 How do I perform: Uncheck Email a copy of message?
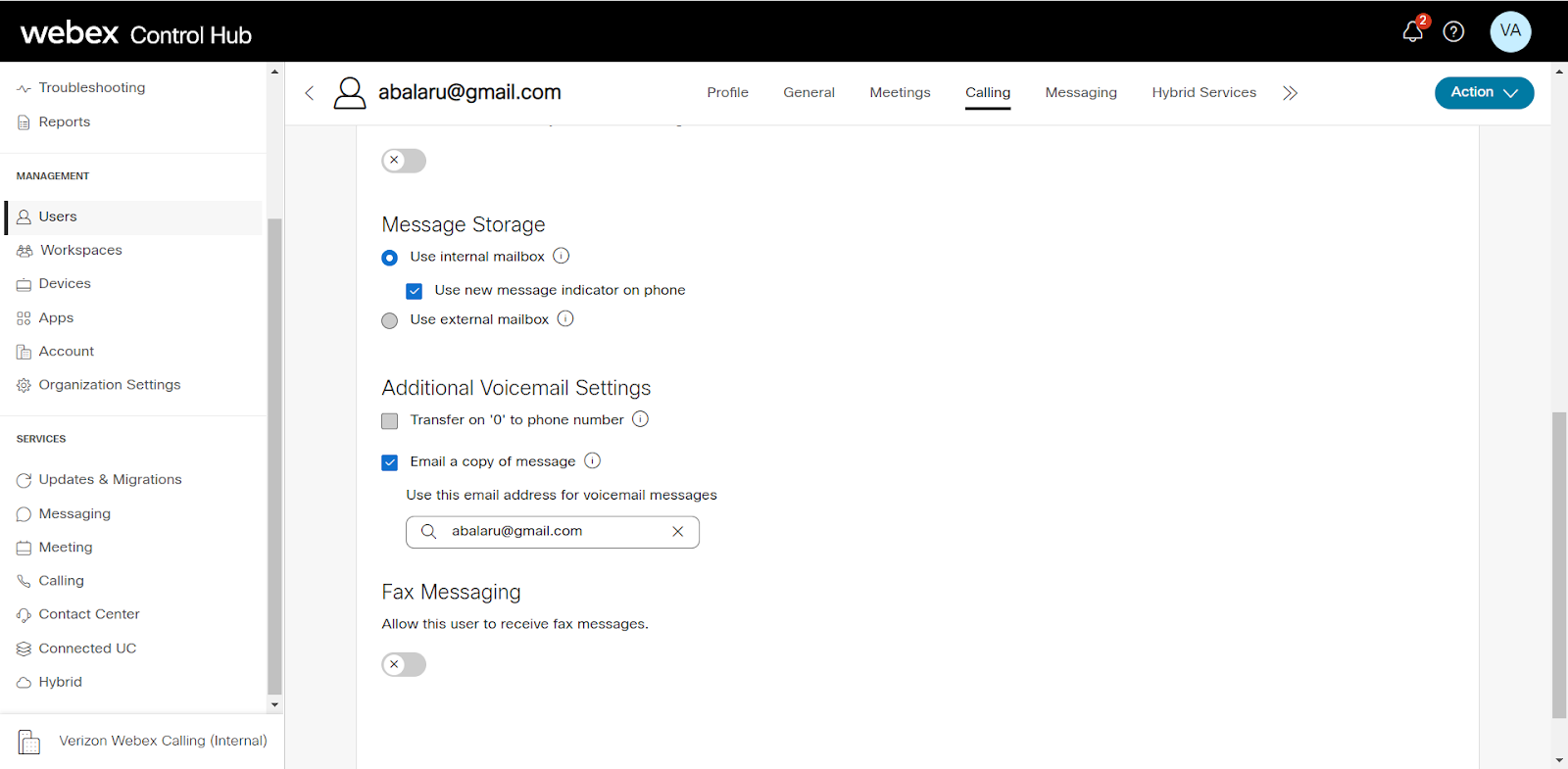pos(389,462)
